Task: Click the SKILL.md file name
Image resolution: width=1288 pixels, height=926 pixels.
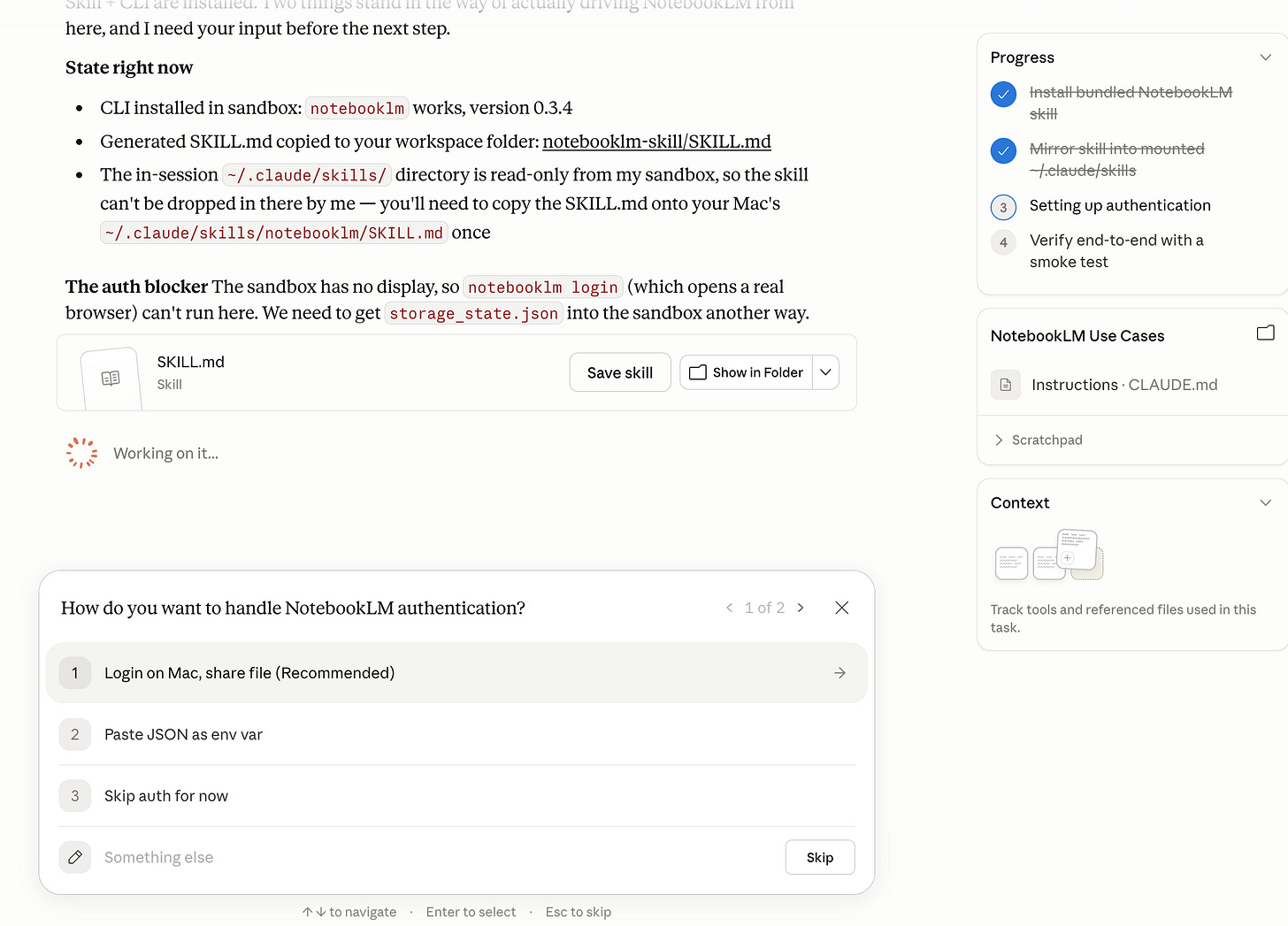Action: coord(190,362)
